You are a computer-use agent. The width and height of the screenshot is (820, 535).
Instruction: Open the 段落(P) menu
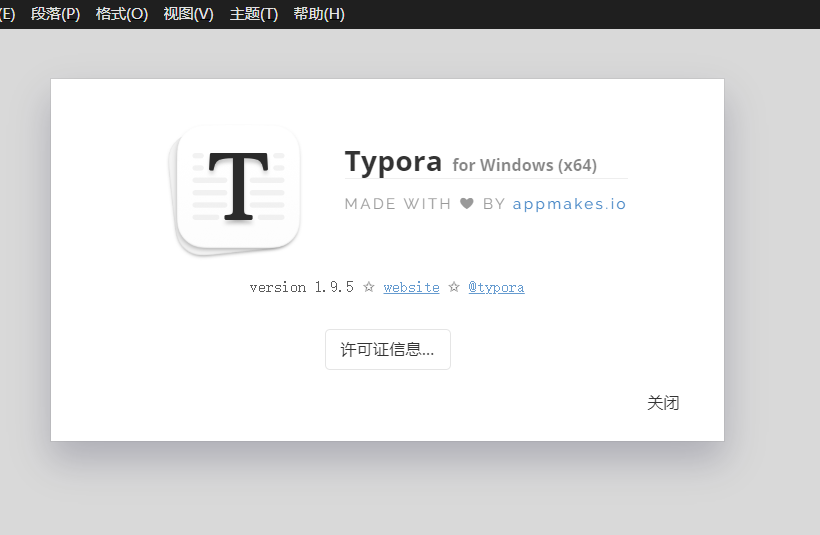pyautogui.click(x=55, y=14)
